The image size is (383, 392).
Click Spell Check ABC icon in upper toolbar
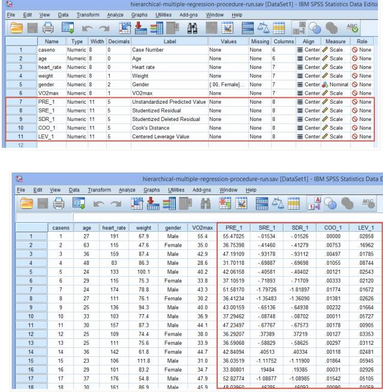click(352, 28)
